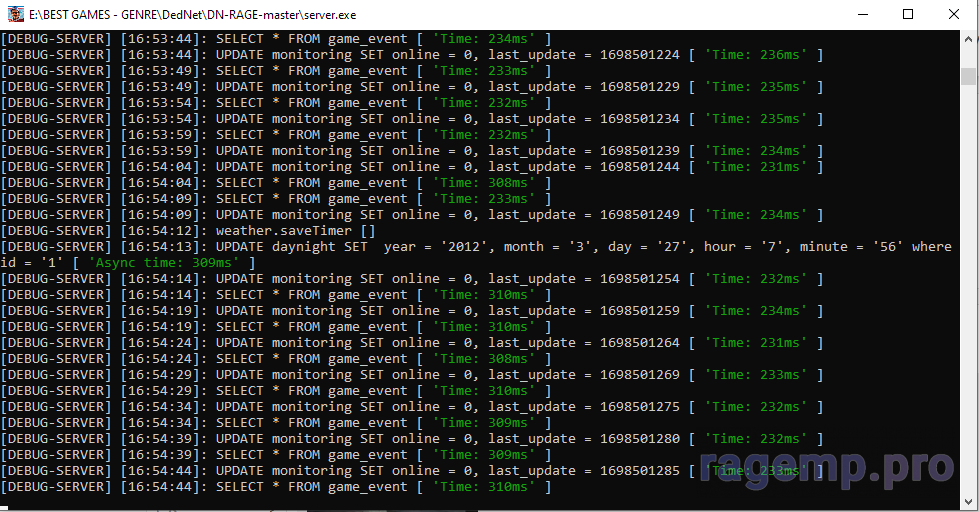Image resolution: width=979 pixels, height=512 pixels.
Task: Click the weather.saveTimer log line
Action: (188, 230)
